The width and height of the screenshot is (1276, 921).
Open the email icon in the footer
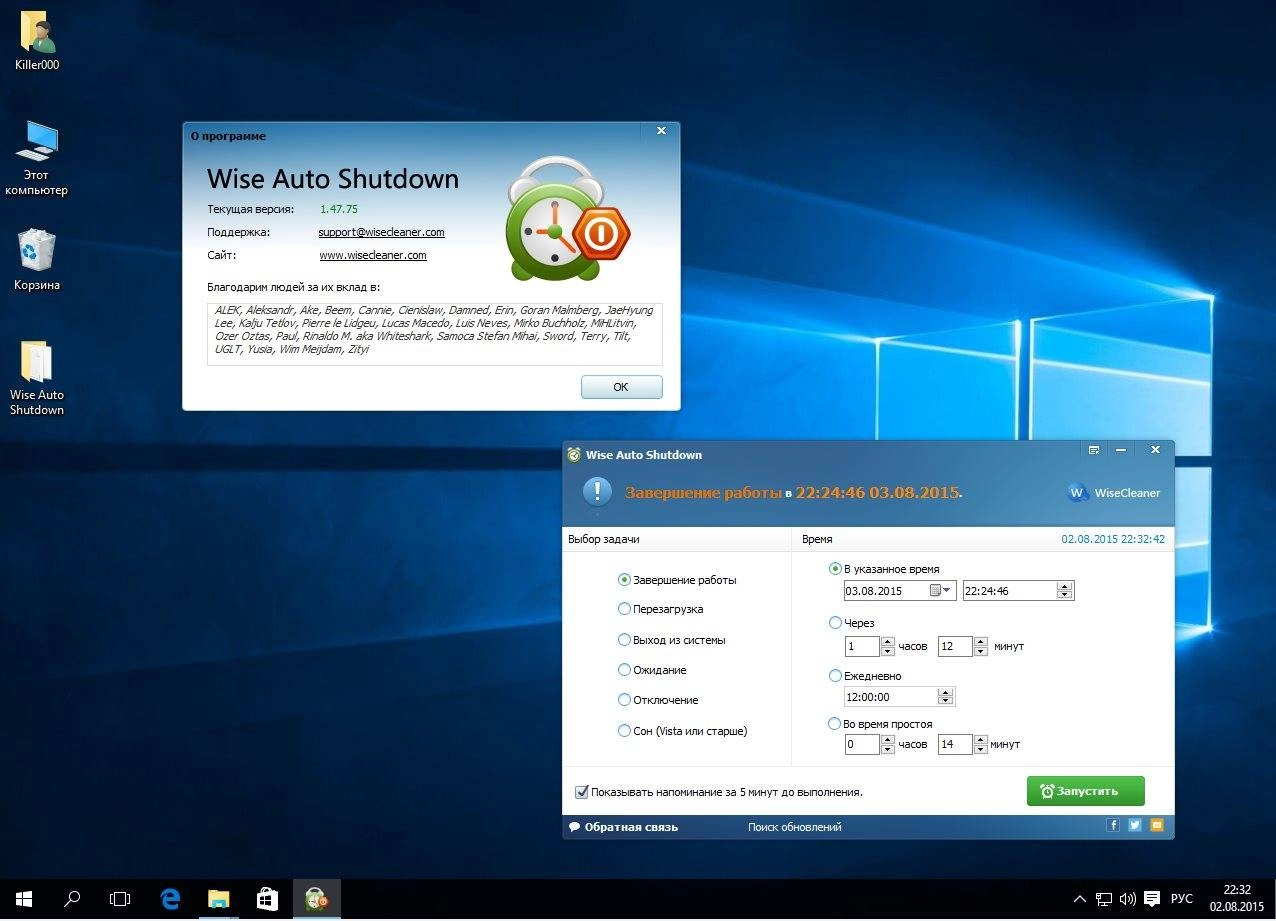(1157, 826)
